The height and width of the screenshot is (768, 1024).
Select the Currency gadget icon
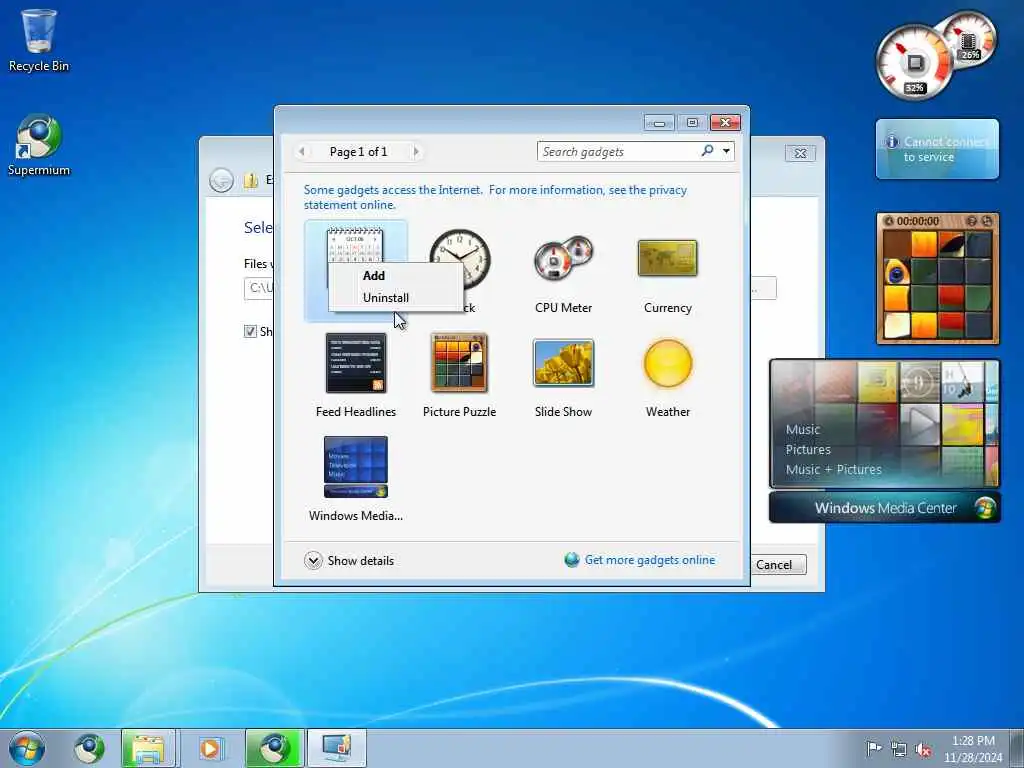pyautogui.click(x=667, y=258)
